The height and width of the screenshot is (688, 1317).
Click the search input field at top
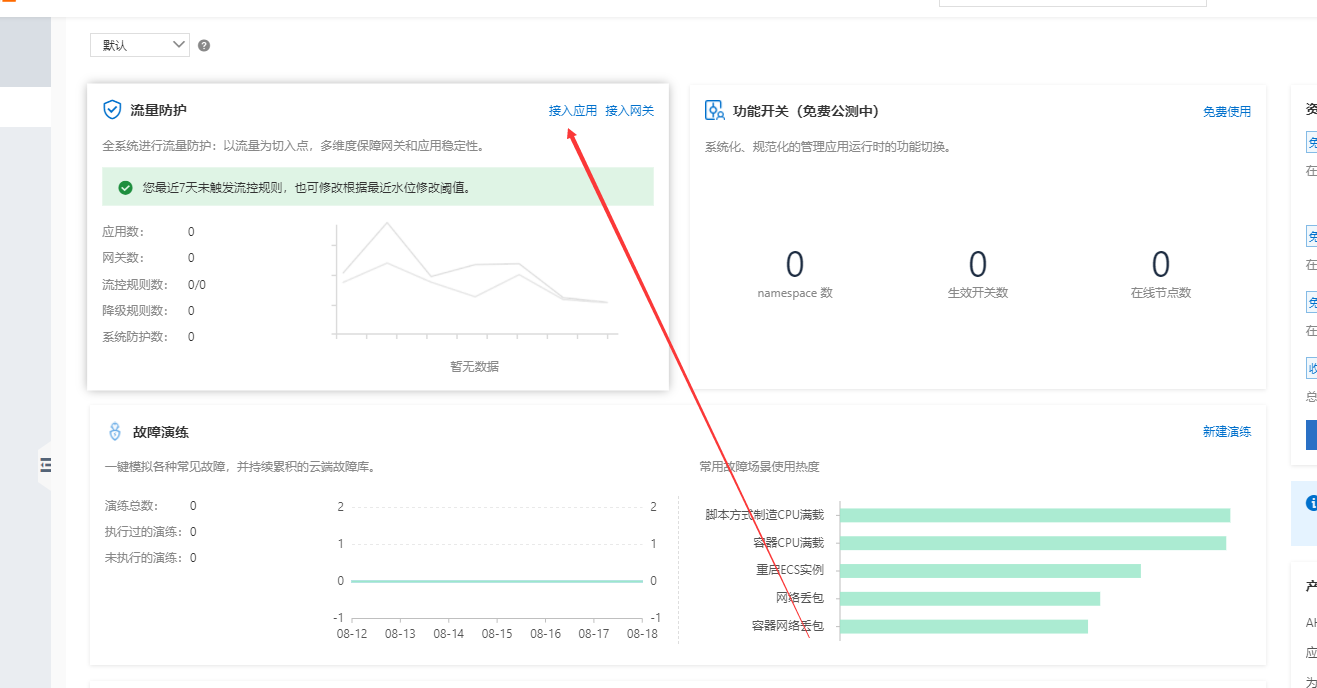coord(1073,3)
